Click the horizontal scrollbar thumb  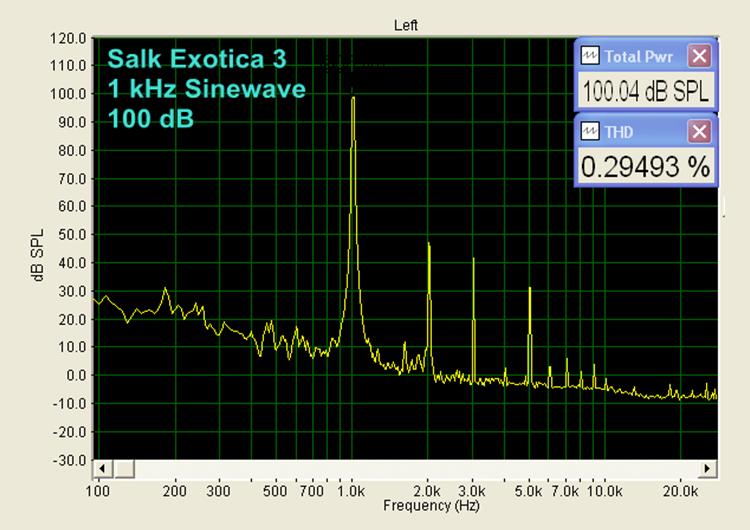[x=123, y=468]
